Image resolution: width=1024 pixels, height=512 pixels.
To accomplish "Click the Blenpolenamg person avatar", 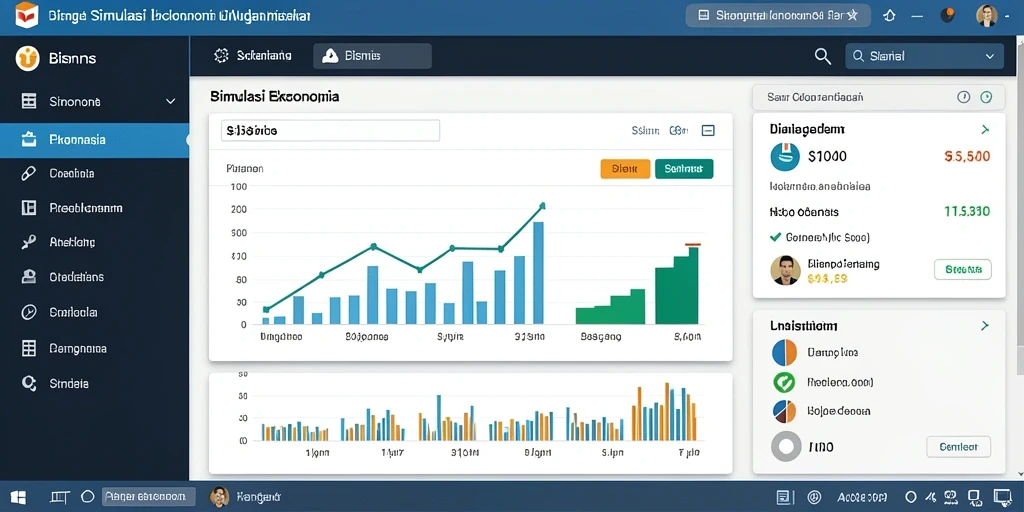I will click(x=785, y=270).
